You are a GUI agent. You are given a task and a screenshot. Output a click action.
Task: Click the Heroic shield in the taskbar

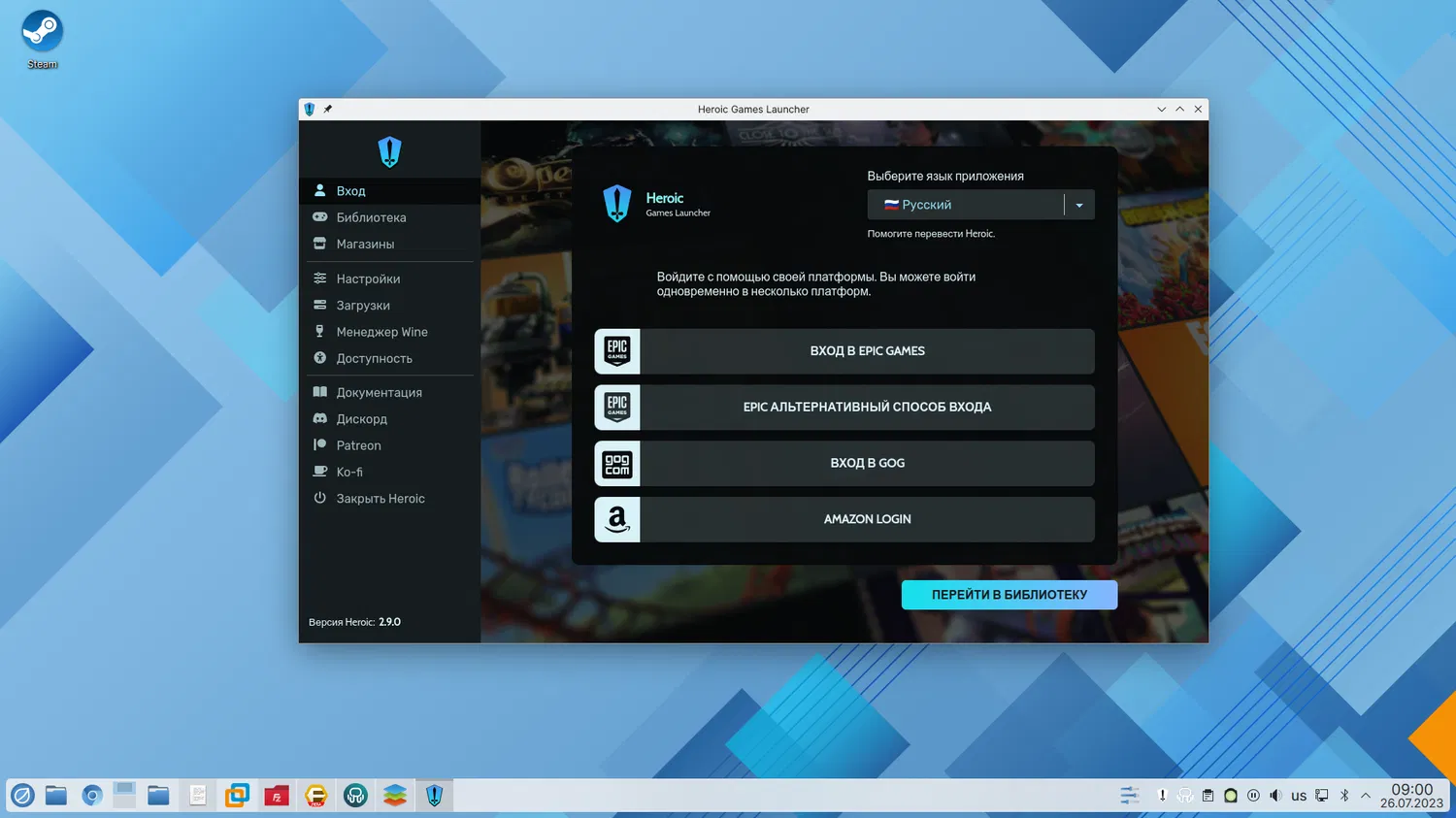434,796
